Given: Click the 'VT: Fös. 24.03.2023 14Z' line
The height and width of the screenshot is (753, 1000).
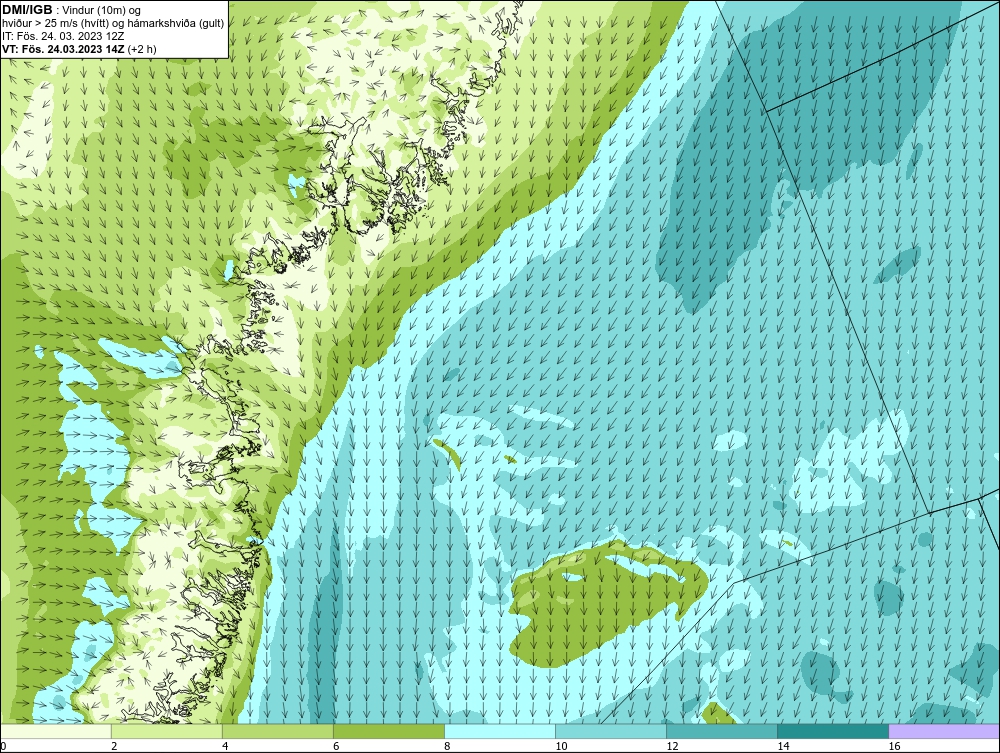Looking at the screenshot, I should 79,48.
